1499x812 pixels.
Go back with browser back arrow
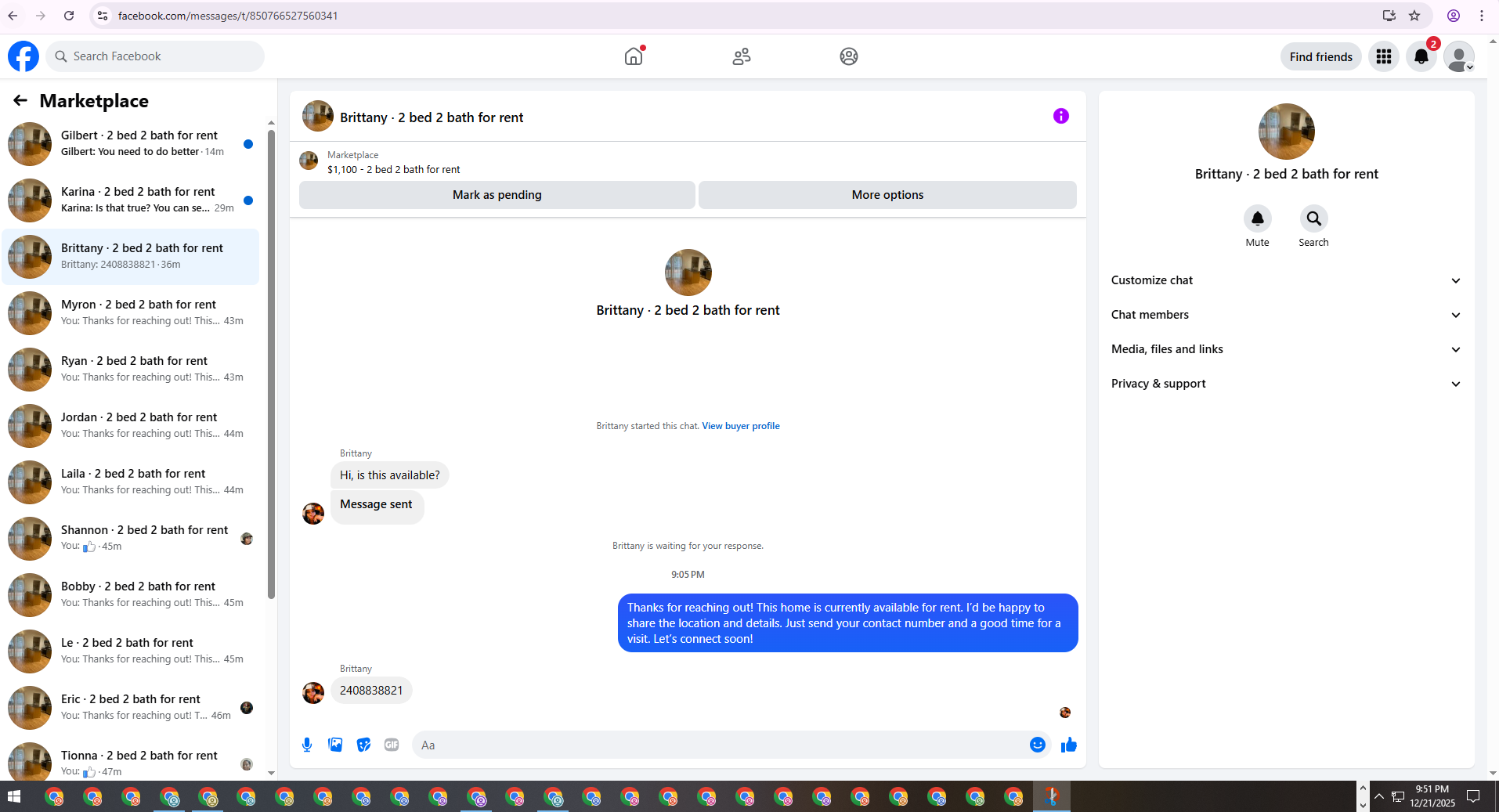[13, 16]
